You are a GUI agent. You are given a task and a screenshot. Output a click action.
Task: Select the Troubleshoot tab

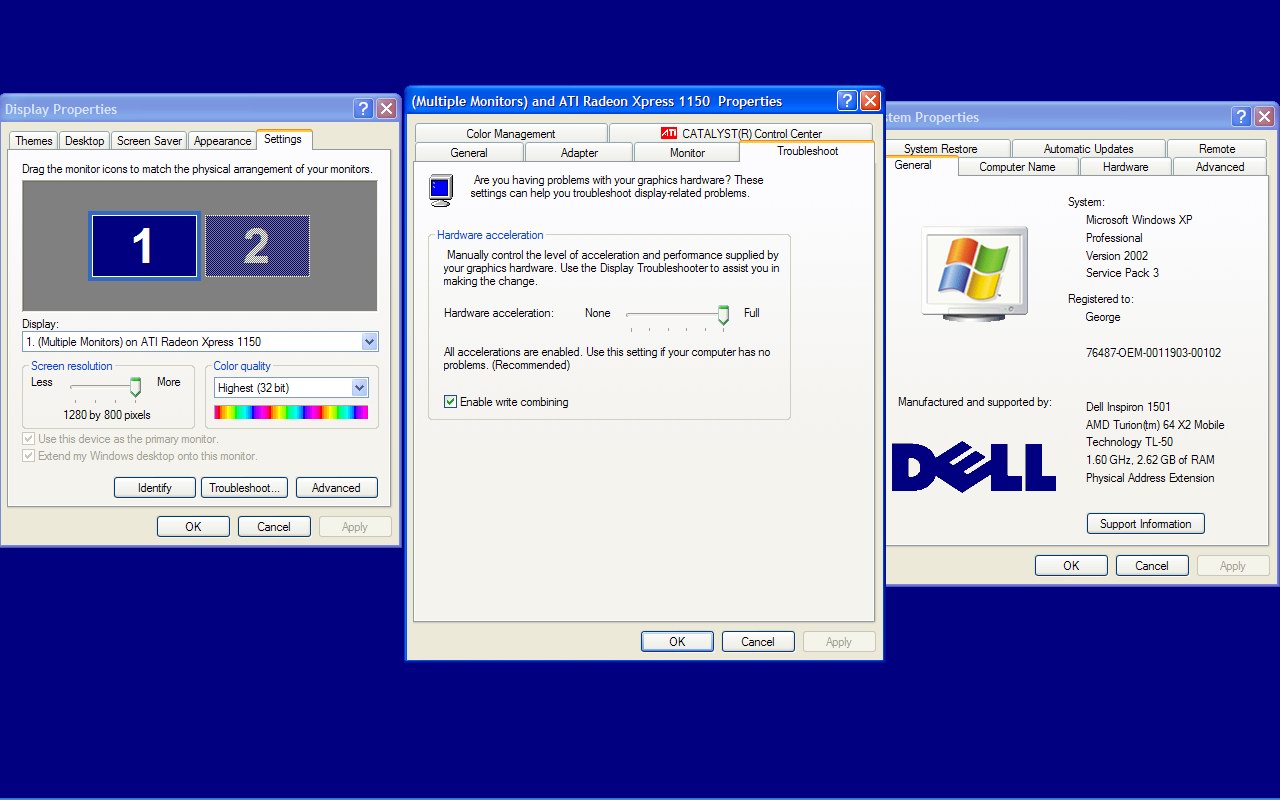pyautogui.click(x=808, y=151)
